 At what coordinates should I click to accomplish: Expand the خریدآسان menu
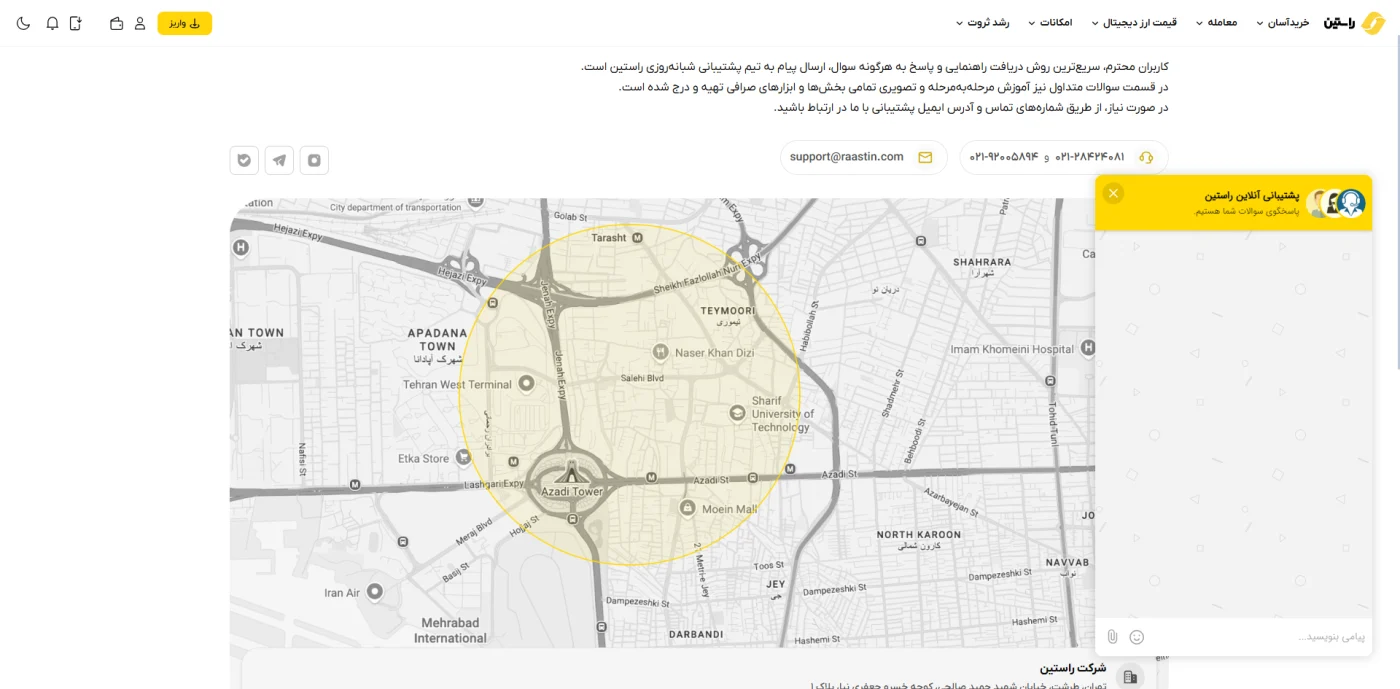click(1282, 23)
